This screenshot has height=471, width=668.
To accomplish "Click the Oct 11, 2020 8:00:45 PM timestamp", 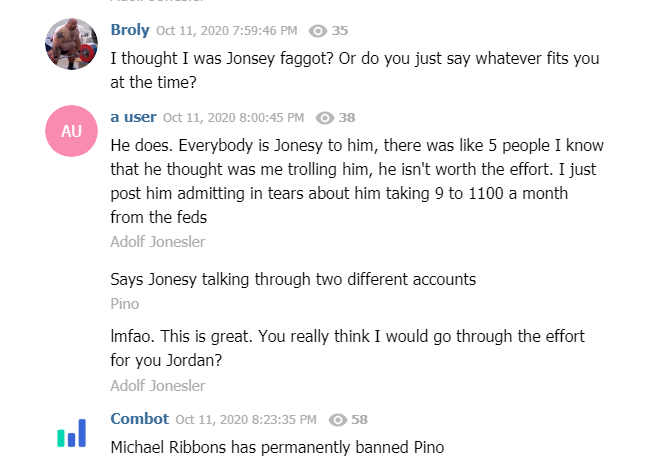I will pos(233,118).
